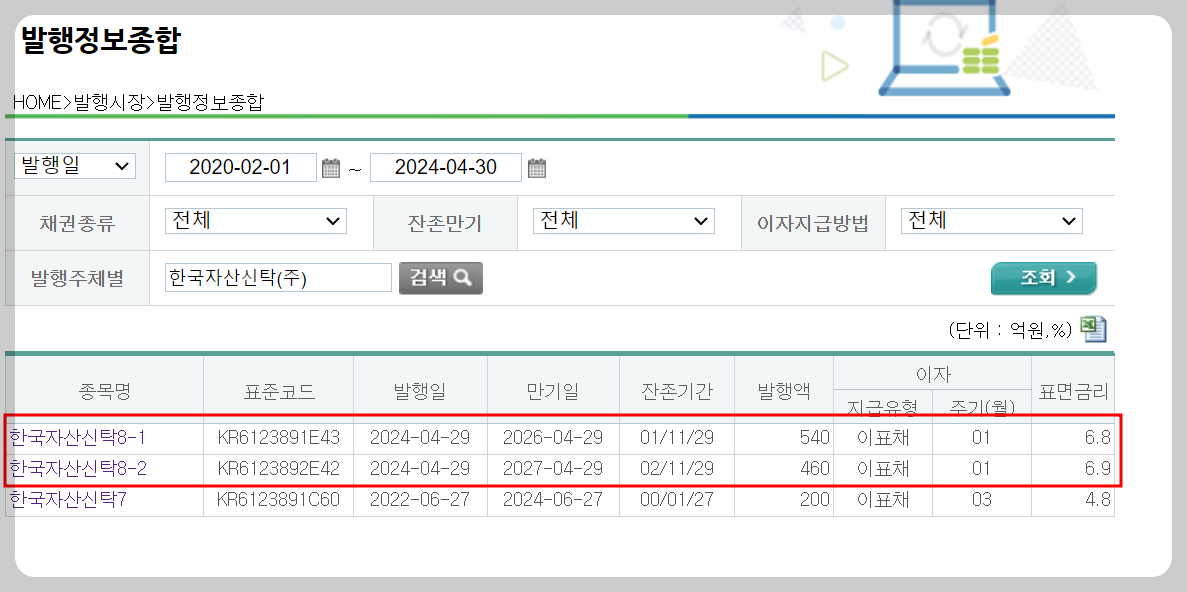Click coupon rate 4.8

coord(1097,500)
